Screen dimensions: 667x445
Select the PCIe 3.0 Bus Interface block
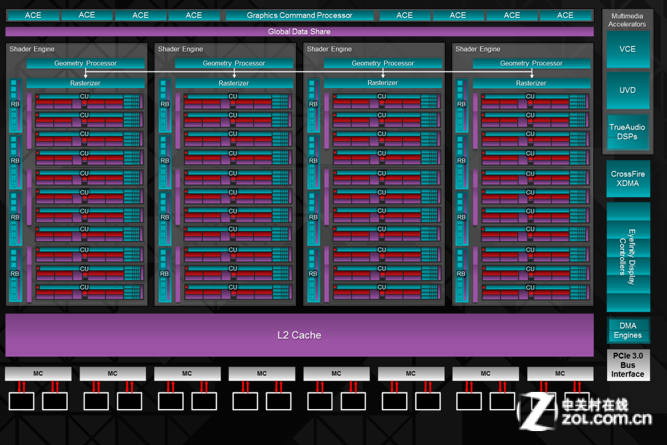click(627, 365)
